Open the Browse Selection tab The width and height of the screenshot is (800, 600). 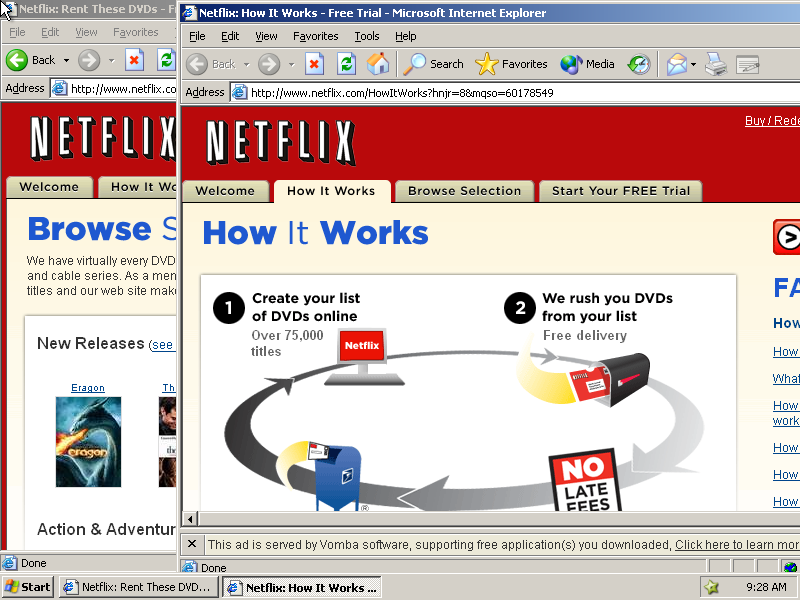pyautogui.click(x=464, y=191)
